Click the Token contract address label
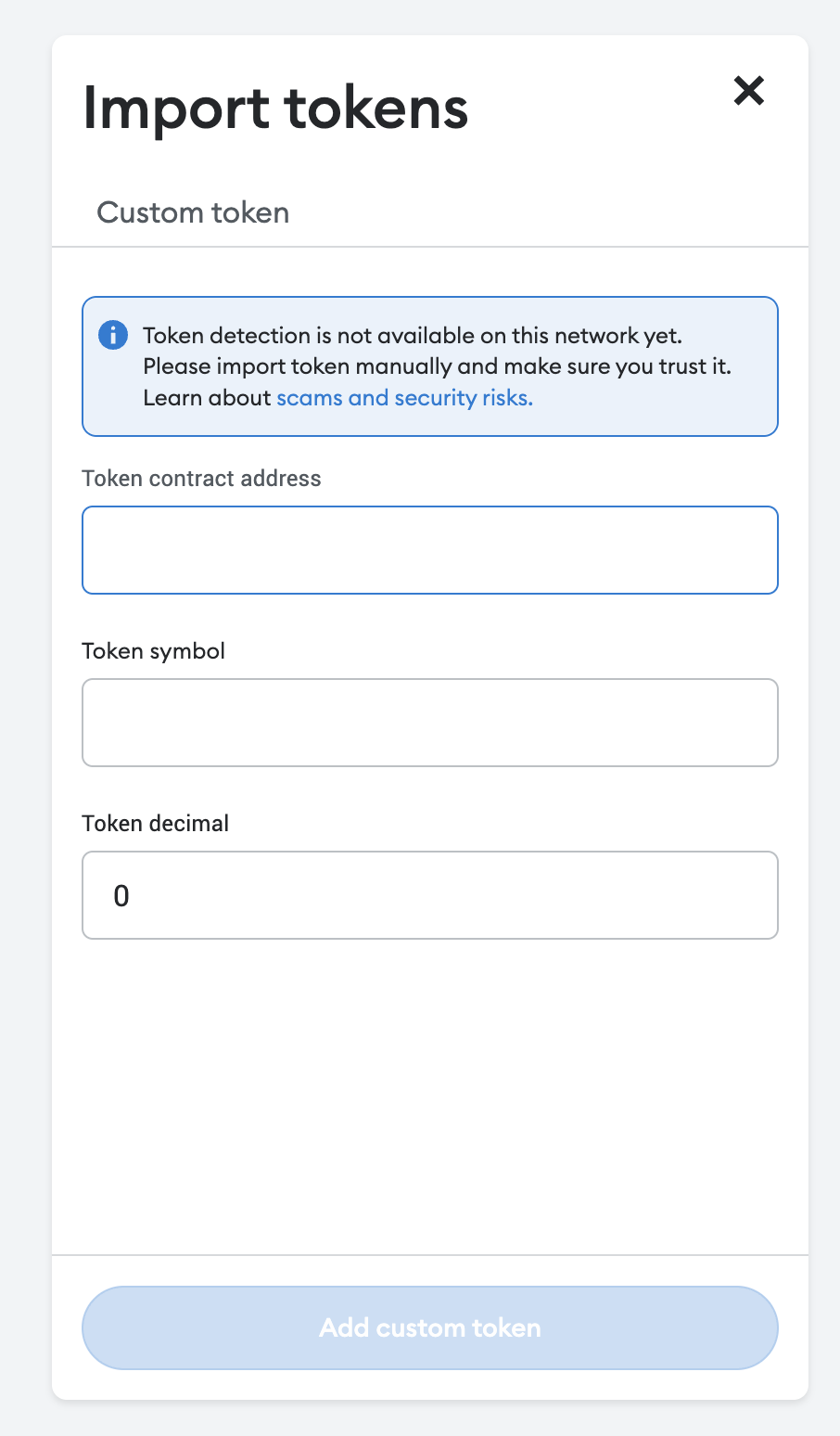This screenshot has width=840, height=1436. click(x=201, y=478)
